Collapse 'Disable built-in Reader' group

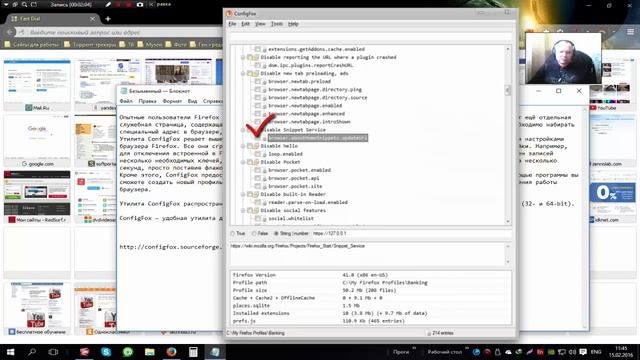click(x=242, y=194)
